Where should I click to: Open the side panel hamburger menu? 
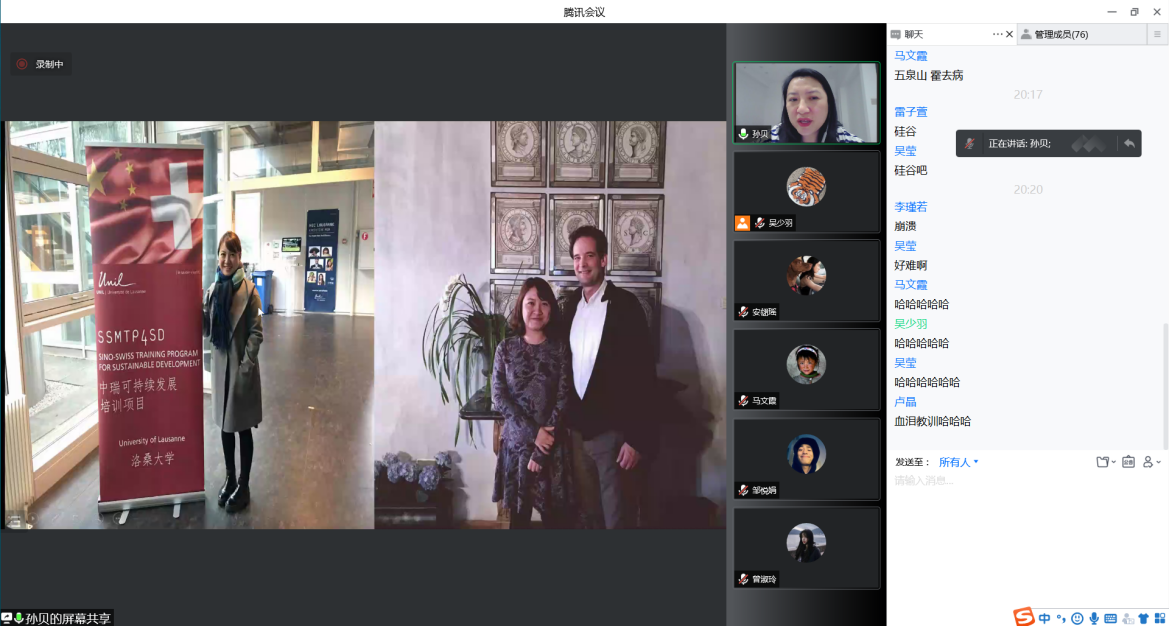click(x=1157, y=34)
